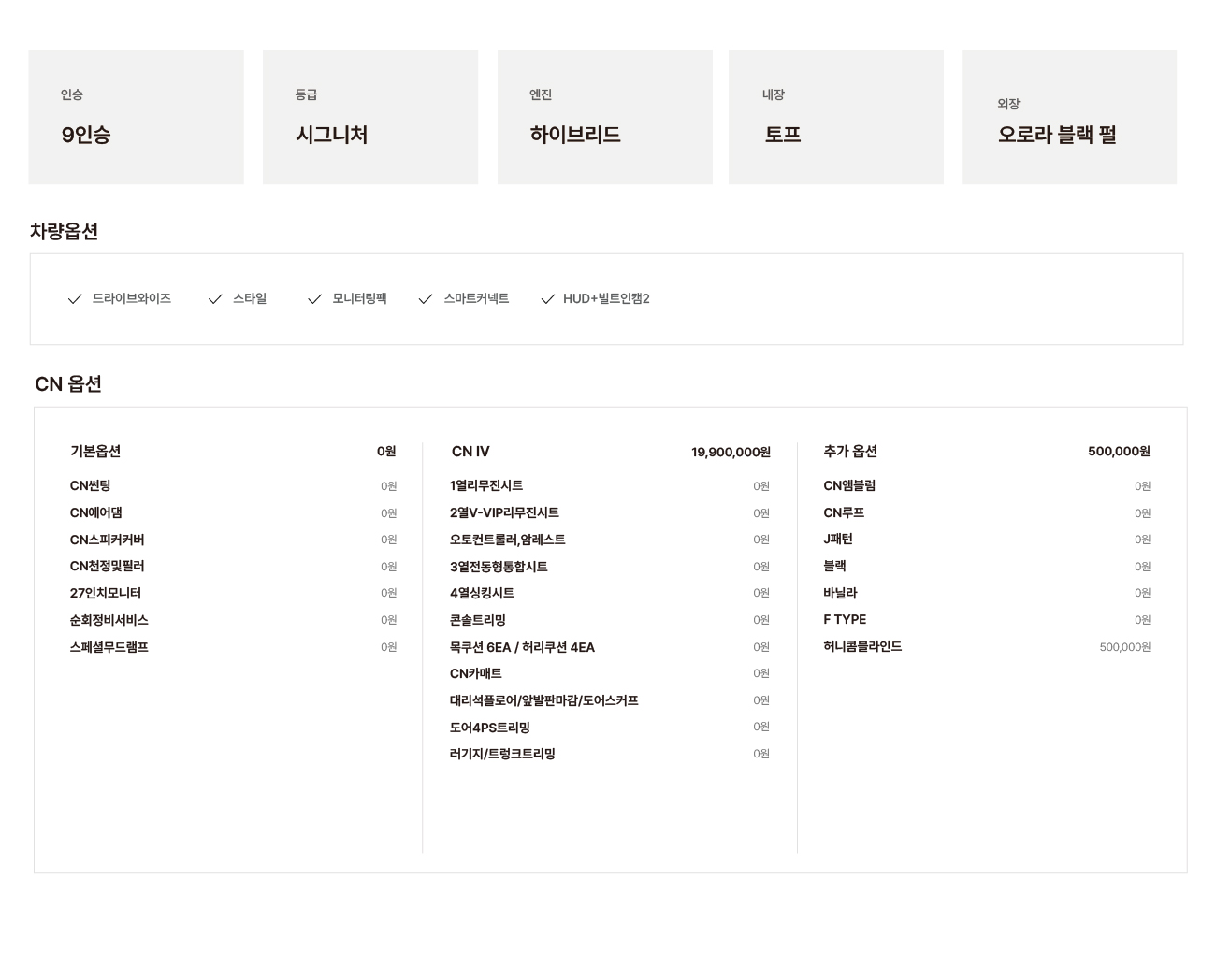Click the 1열리무진시트 option
Screen dimensions: 1216x980
tap(486, 485)
